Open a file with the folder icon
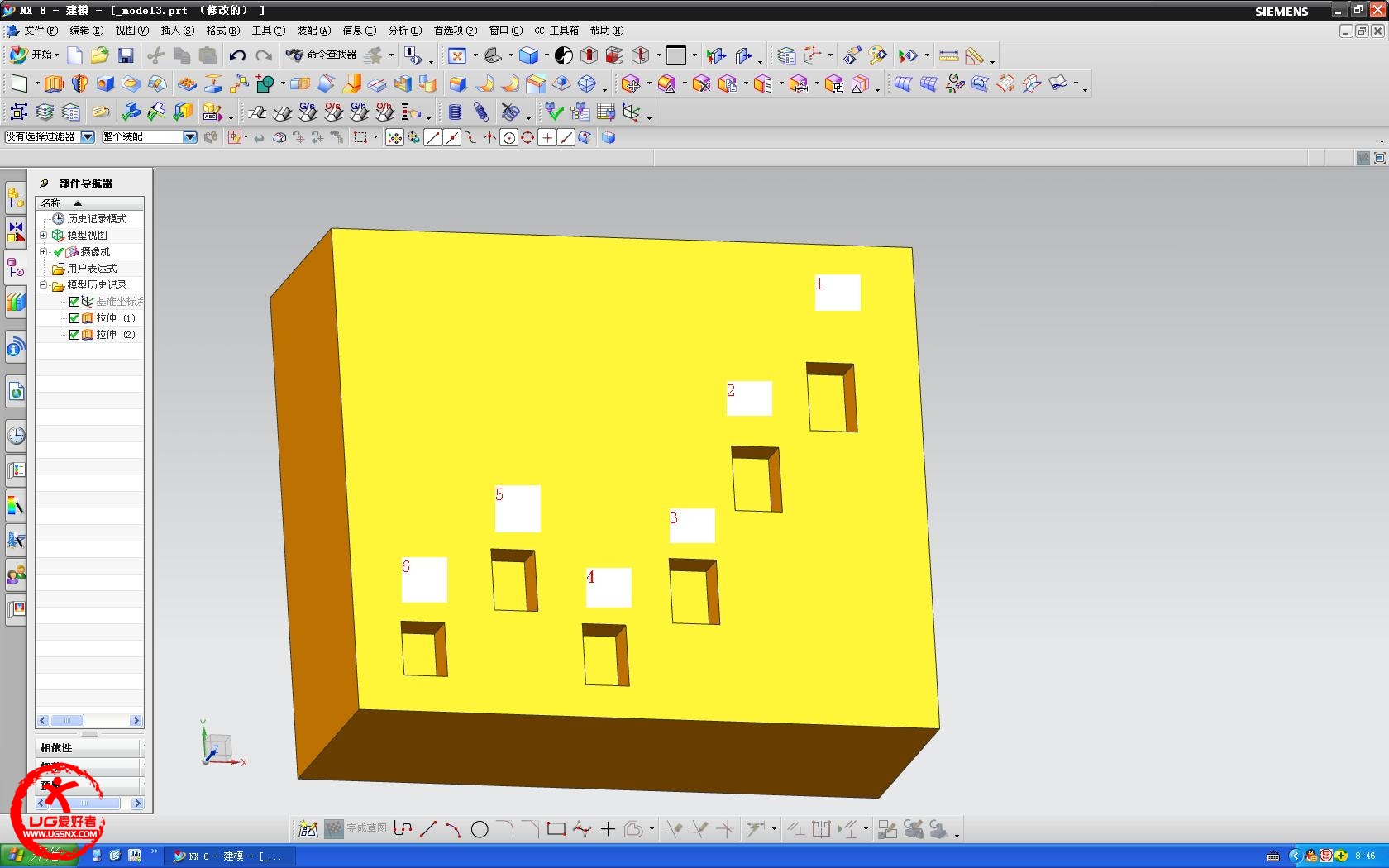Viewport: 1389px width, 868px height. [x=99, y=55]
